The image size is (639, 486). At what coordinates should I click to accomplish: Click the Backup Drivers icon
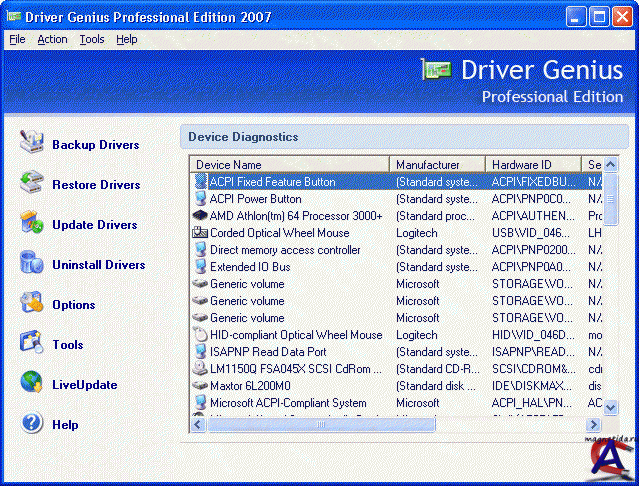point(32,143)
